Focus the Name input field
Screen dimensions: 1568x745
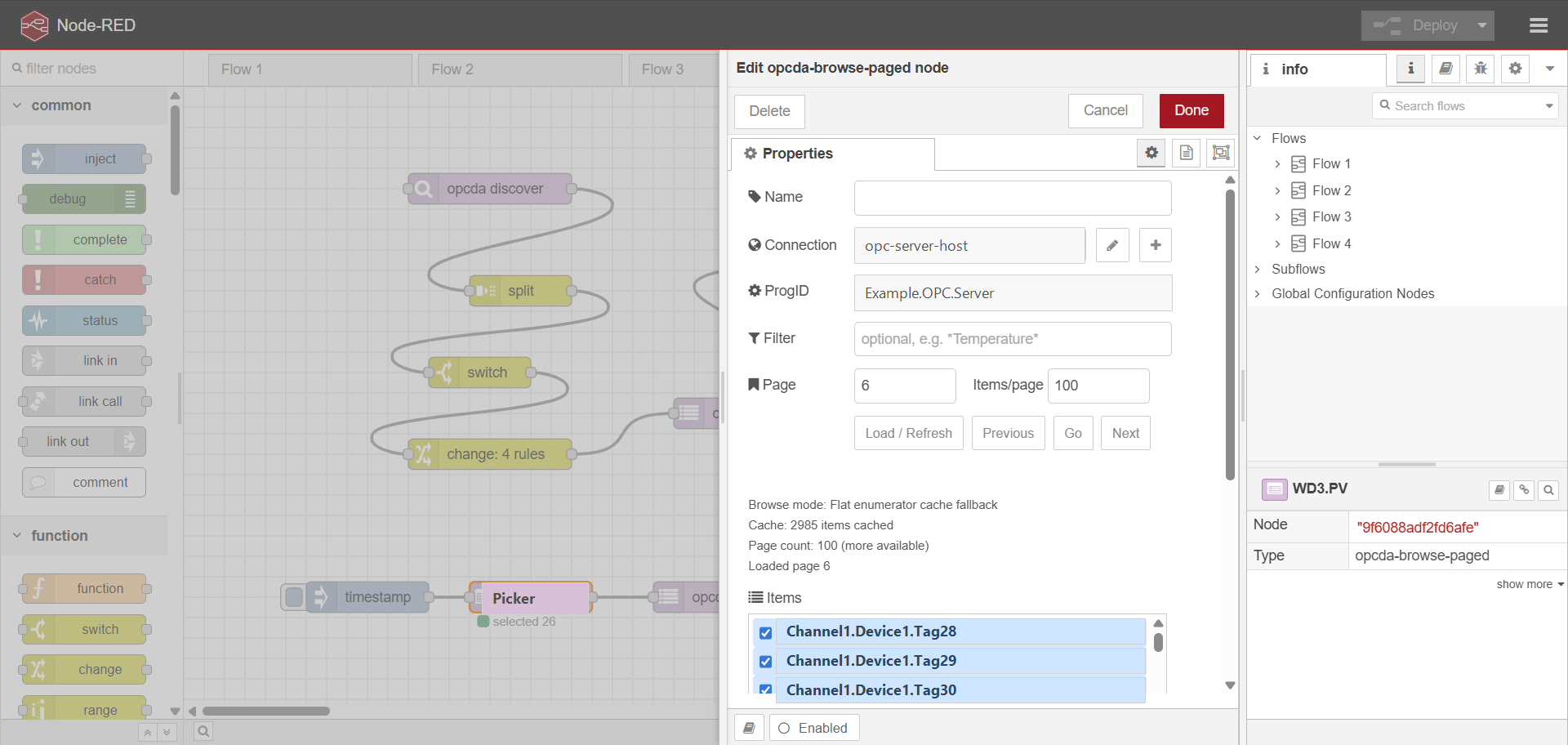pyautogui.click(x=1013, y=198)
